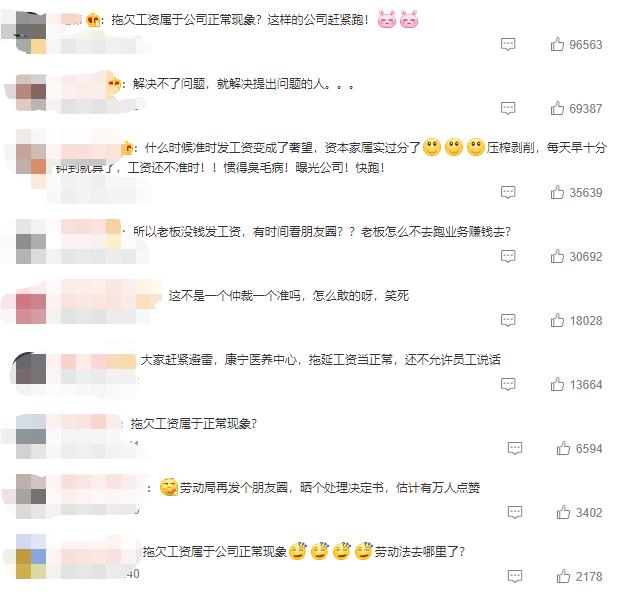Like the last comment with 2178 likes

(x=563, y=576)
